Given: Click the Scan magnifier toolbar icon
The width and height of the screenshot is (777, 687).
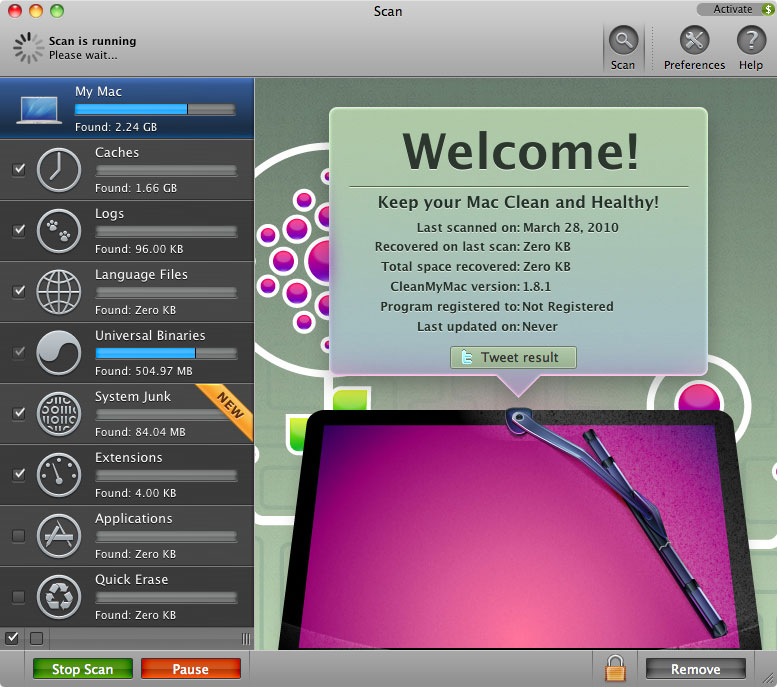Looking at the screenshot, I should [623, 40].
